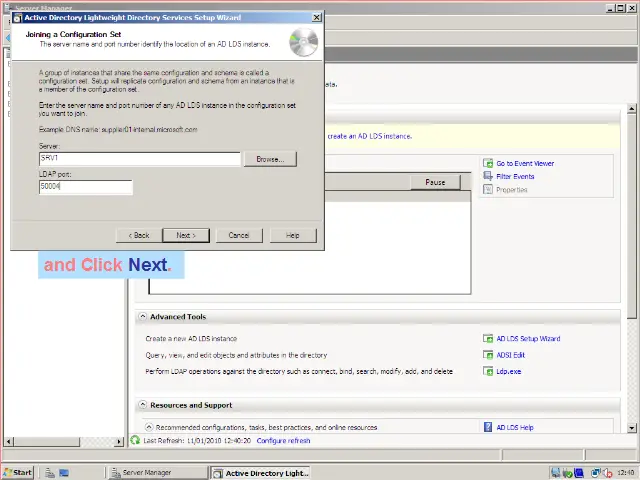Launch ADSI Edit link
The image size is (640, 480).
(511, 355)
